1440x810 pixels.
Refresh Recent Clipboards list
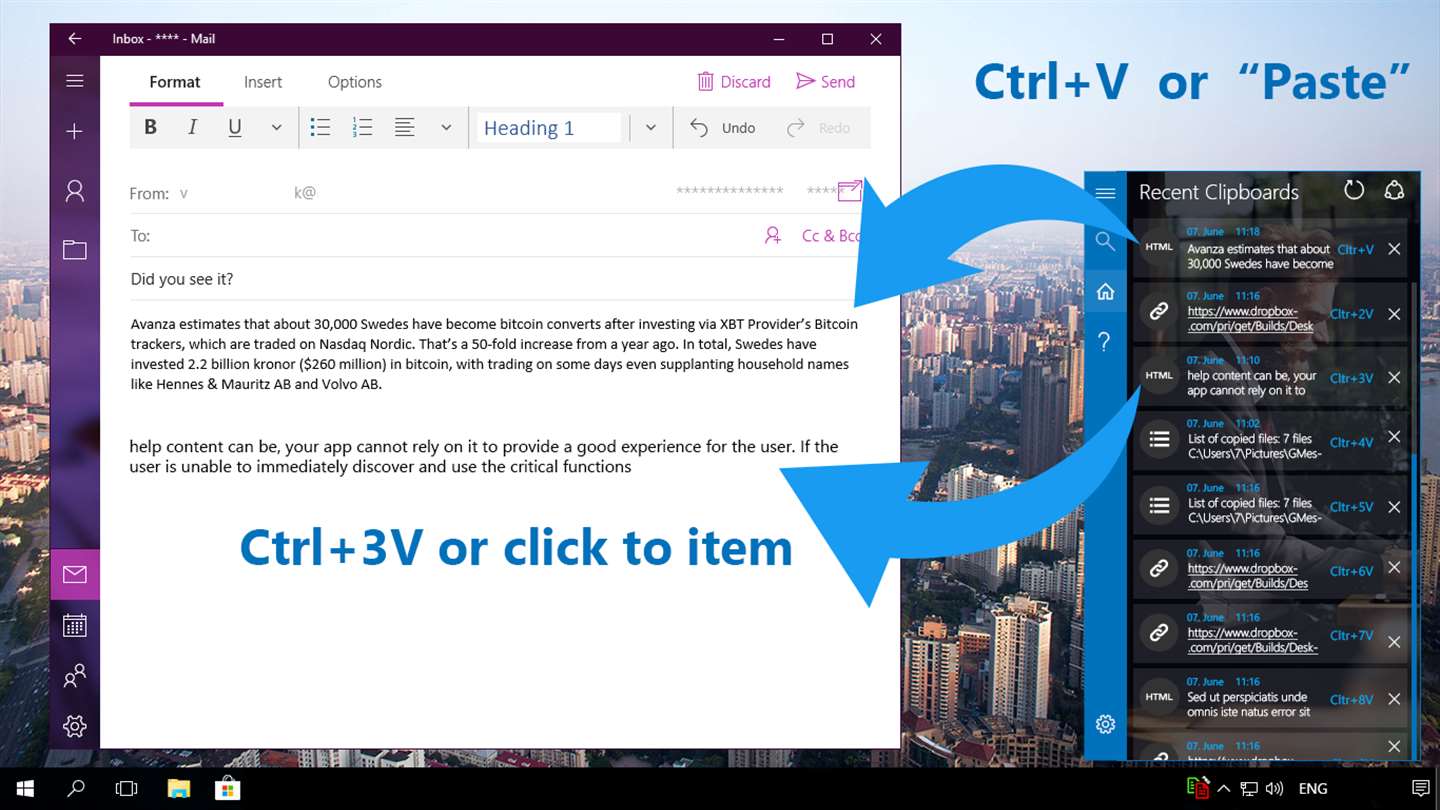[1354, 190]
